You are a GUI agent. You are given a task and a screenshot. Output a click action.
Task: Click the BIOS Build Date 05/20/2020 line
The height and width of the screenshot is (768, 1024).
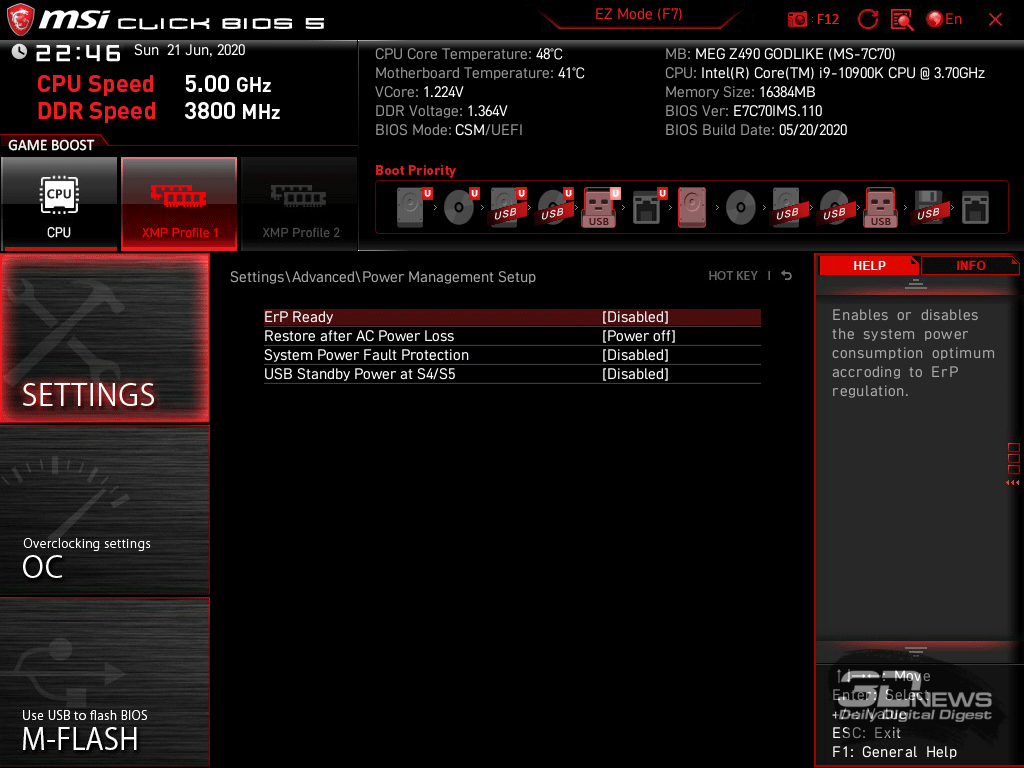click(x=756, y=130)
